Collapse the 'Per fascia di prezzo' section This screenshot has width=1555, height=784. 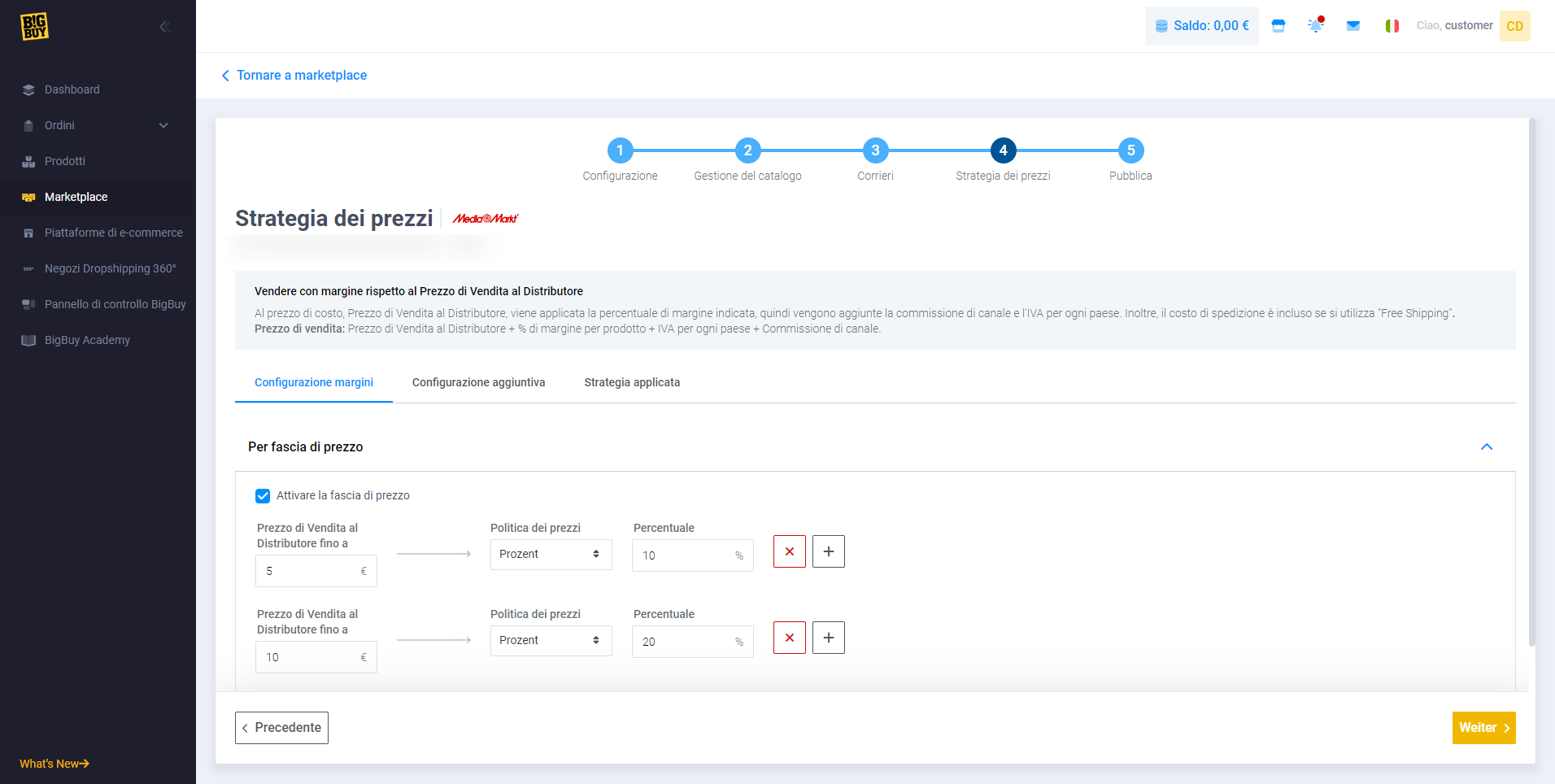click(x=1486, y=446)
